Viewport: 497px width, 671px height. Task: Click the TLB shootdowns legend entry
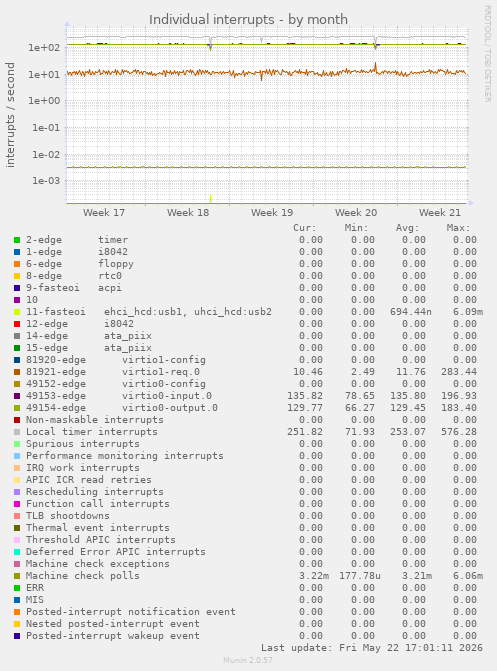pos(68,516)
